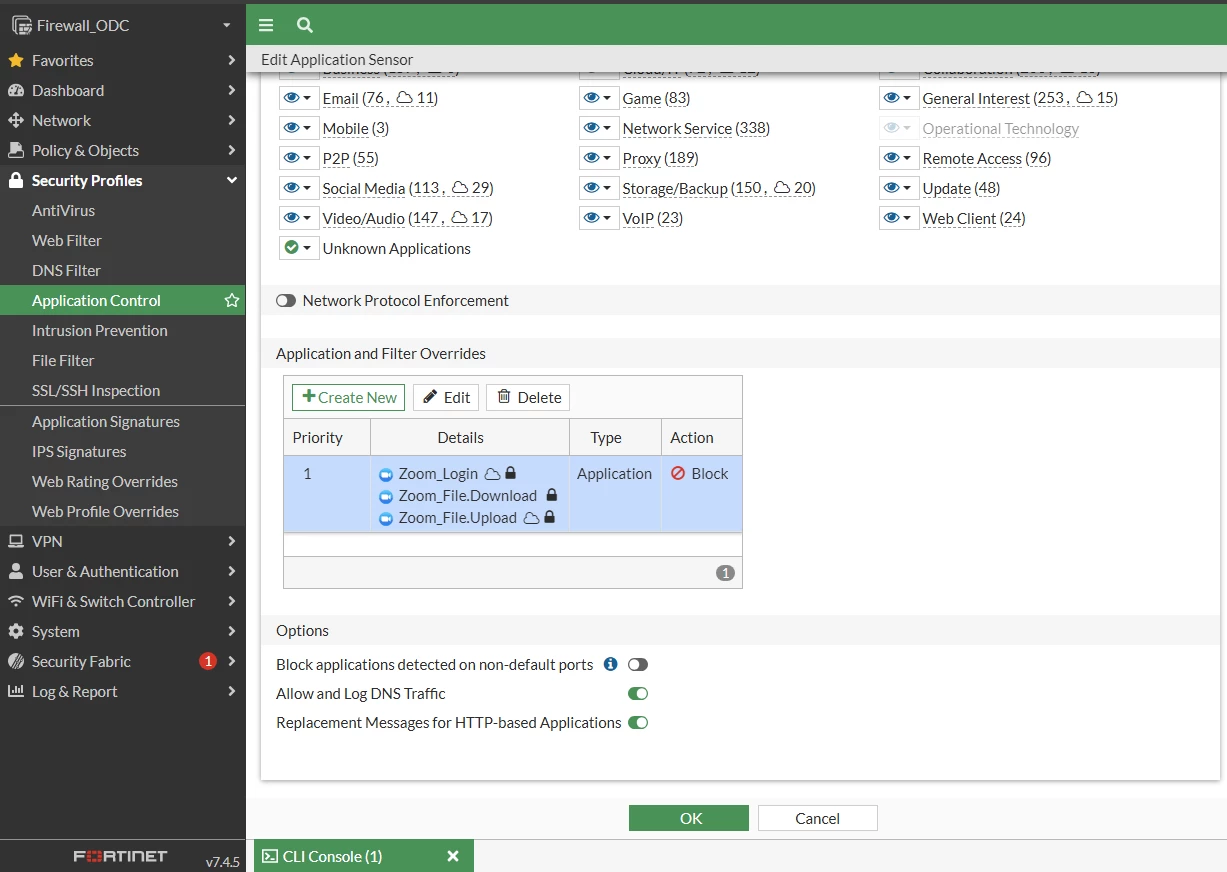Click Create New override button

point(349,397)
